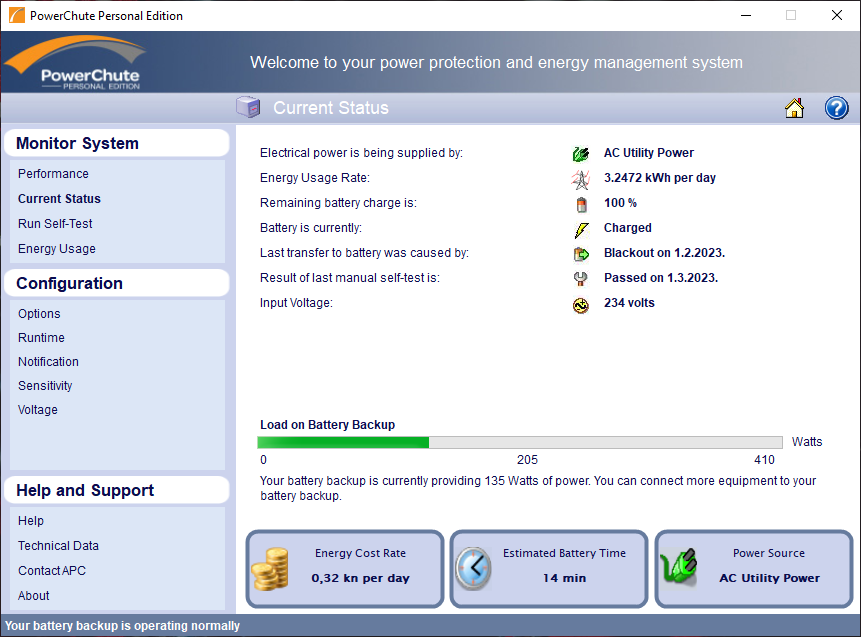The width and height of the screenshot is (861, 637).
Task: Click the 'Load on Battery Backup' label
Action: point(327,425)
